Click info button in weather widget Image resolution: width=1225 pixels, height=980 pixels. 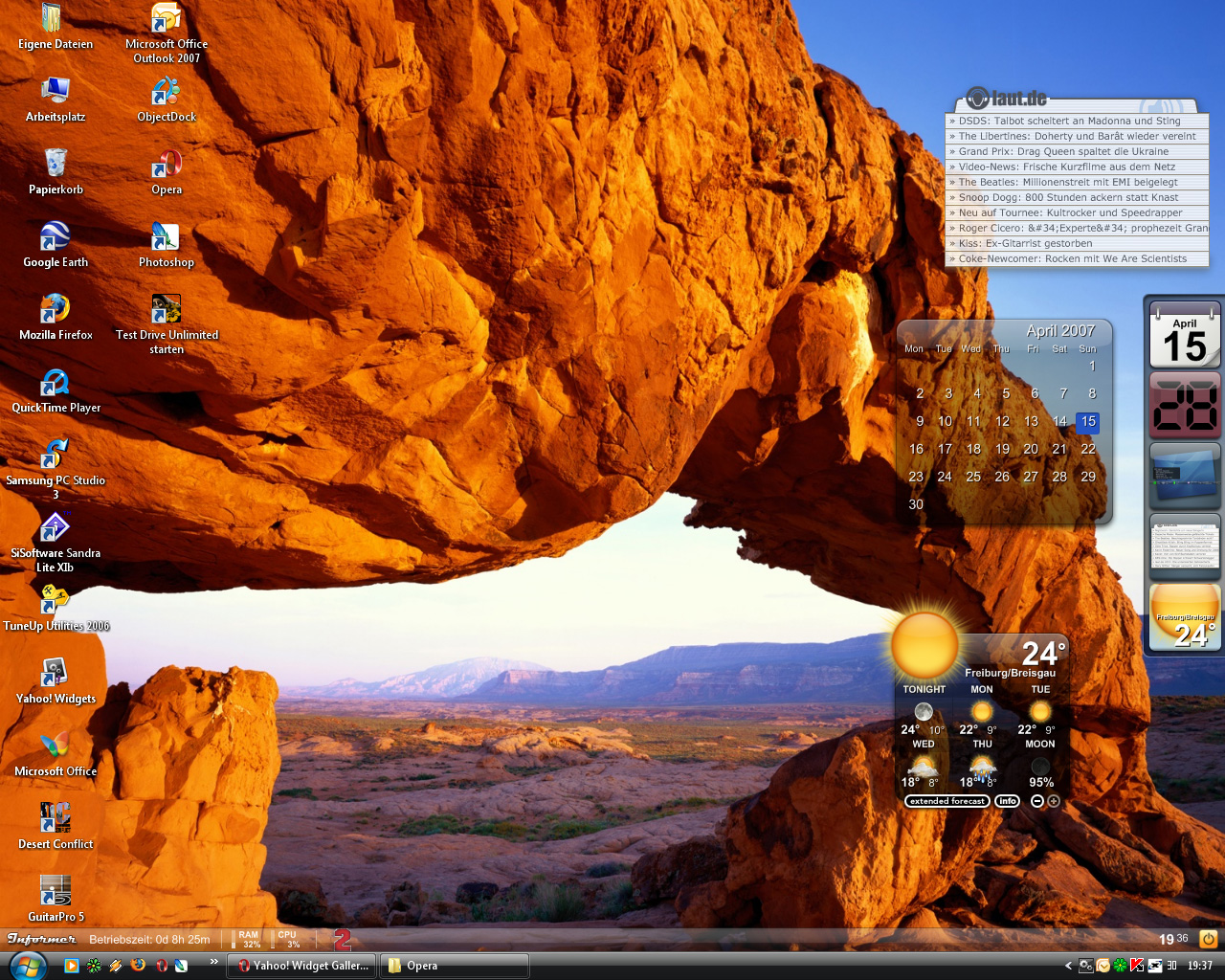(1008, 801)
